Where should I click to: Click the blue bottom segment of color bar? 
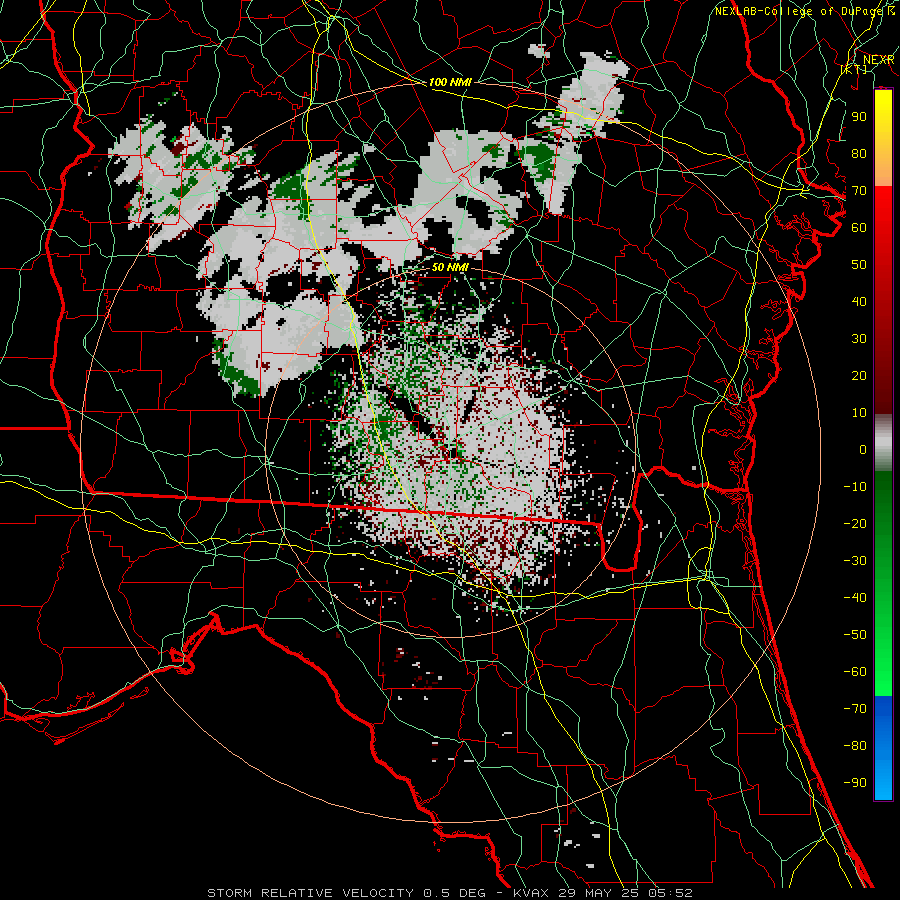pyautogui.click(x=883, y=748)
